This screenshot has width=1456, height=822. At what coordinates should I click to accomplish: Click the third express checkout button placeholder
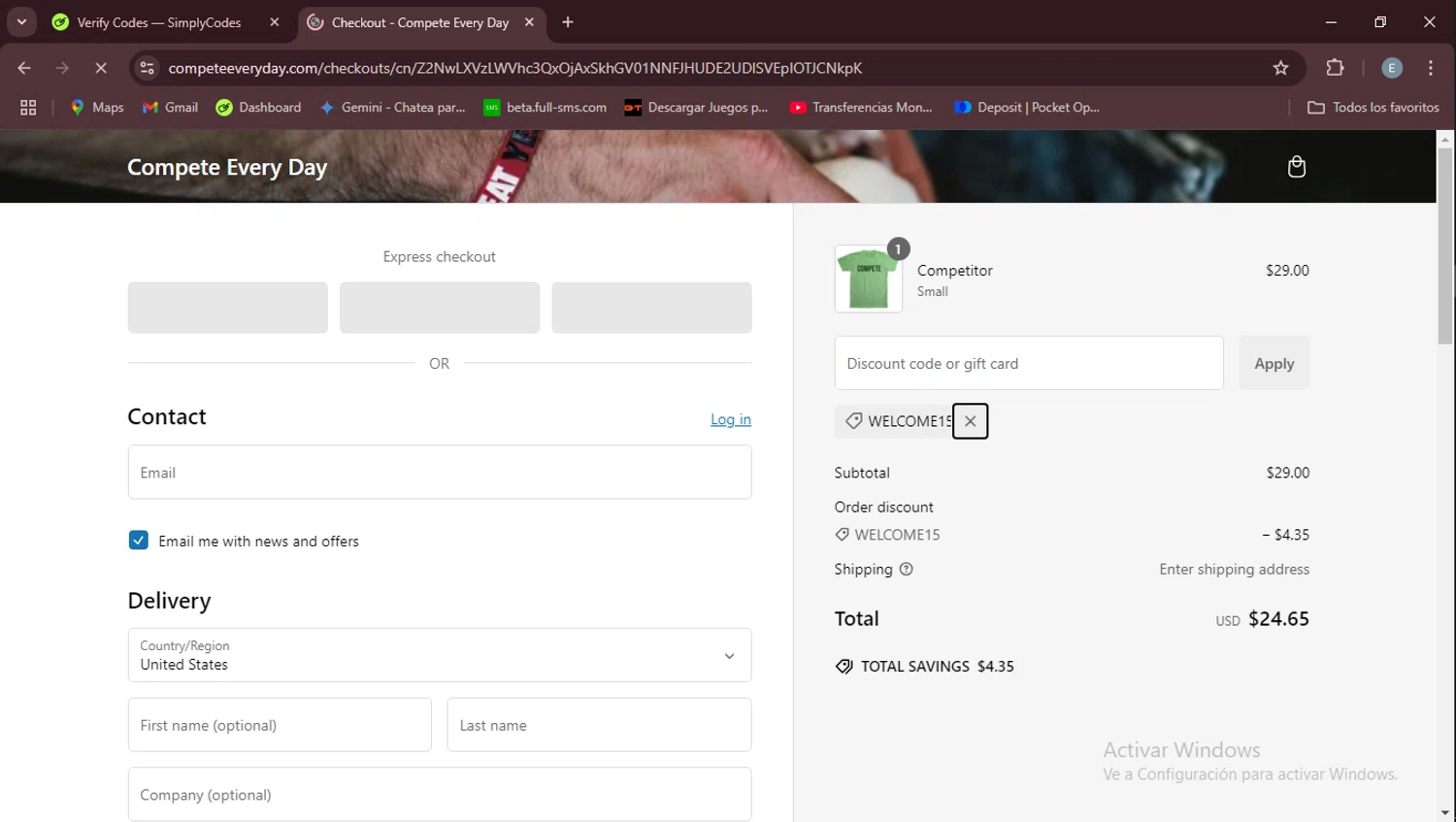(x=651, y=308)
